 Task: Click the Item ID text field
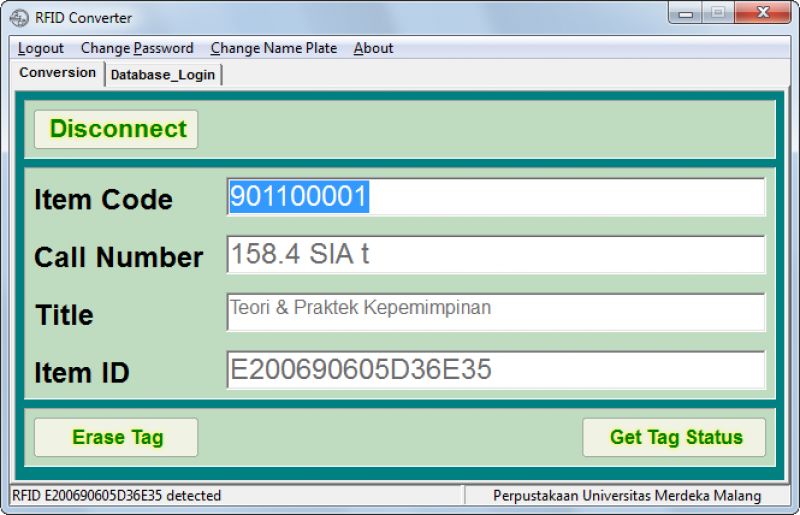click(x=495, y=370)
